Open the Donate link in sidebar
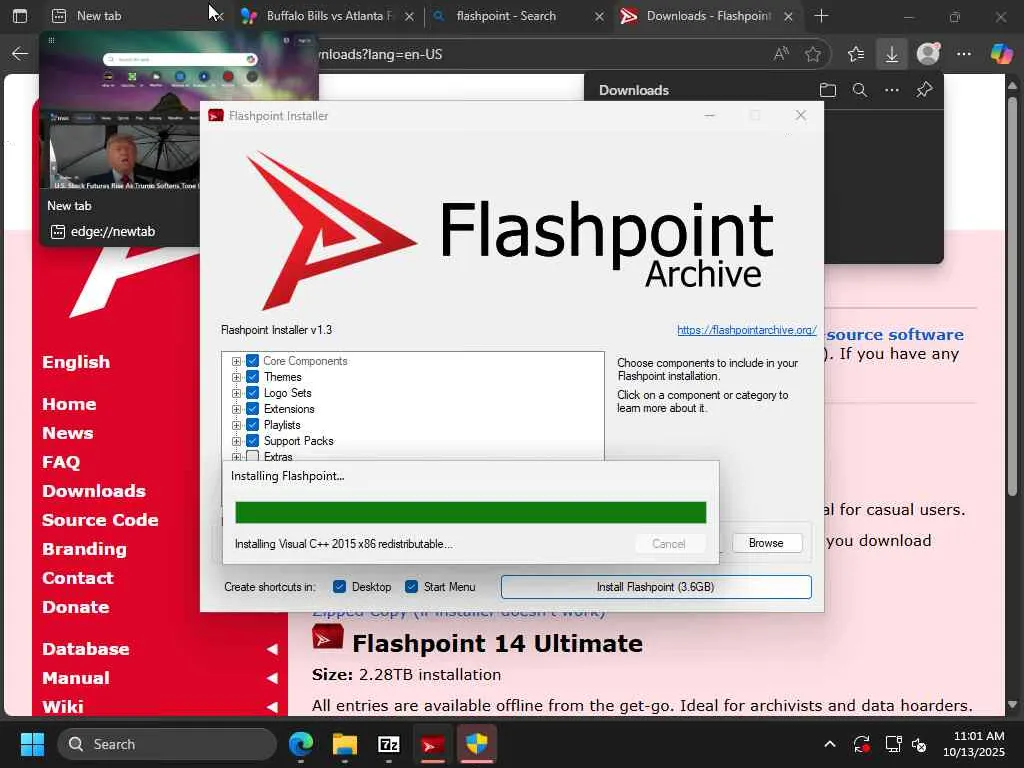 pos(76,607)
